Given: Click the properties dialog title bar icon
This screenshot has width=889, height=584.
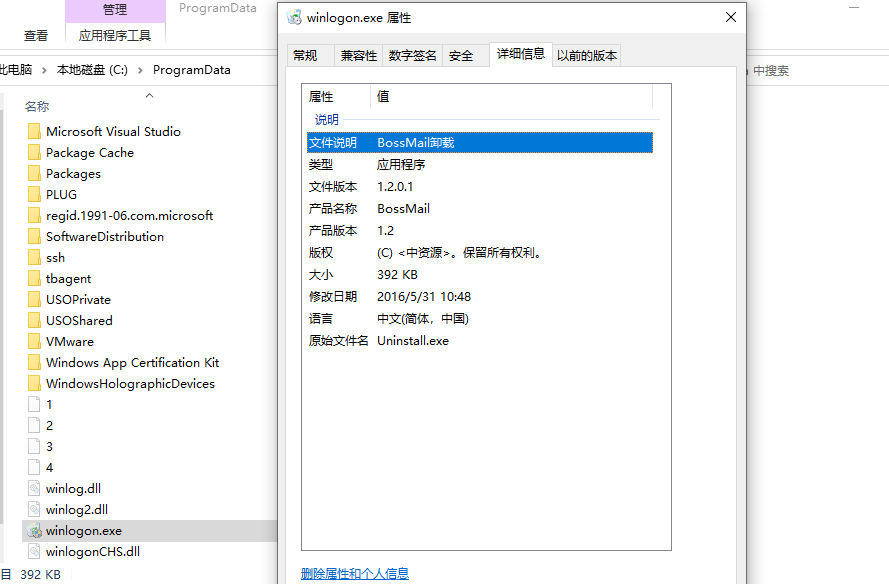Looking at the screenshot, I should click(x=294, y=18).
